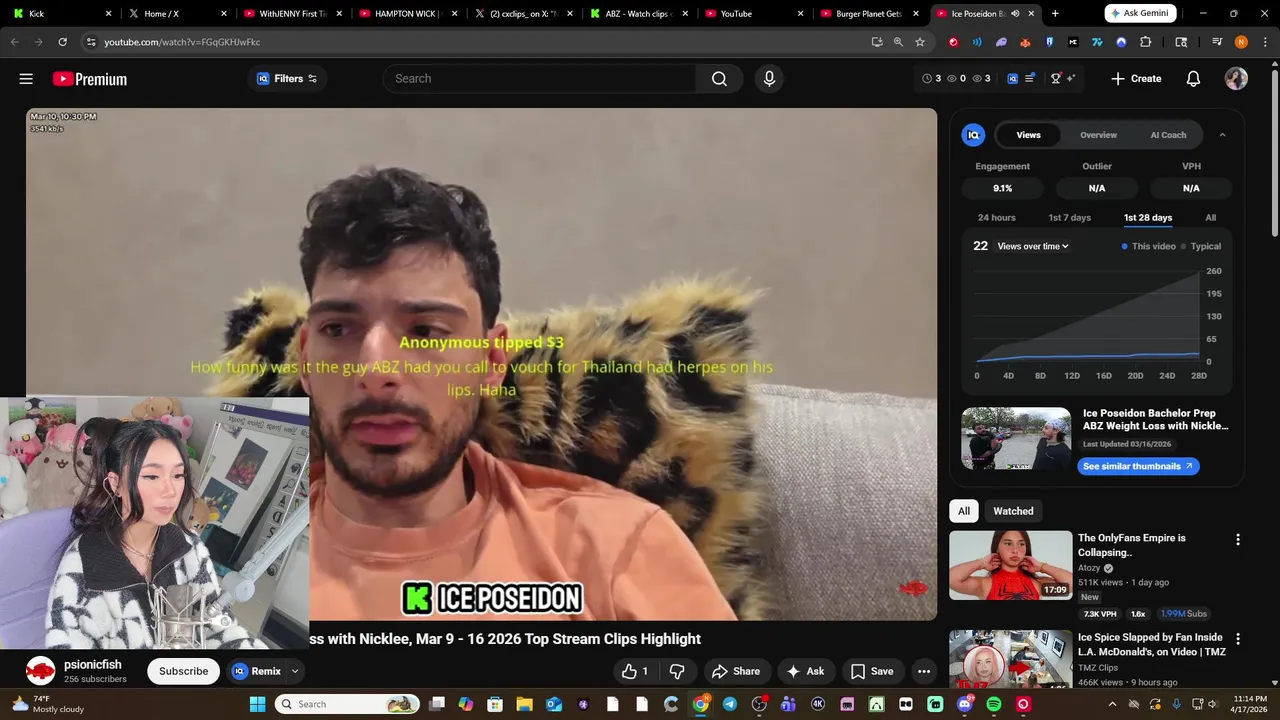Open the Remix dropdown arrow
Image resolution: width=1280 pixels, height=720 pixels.
[295, 671]
